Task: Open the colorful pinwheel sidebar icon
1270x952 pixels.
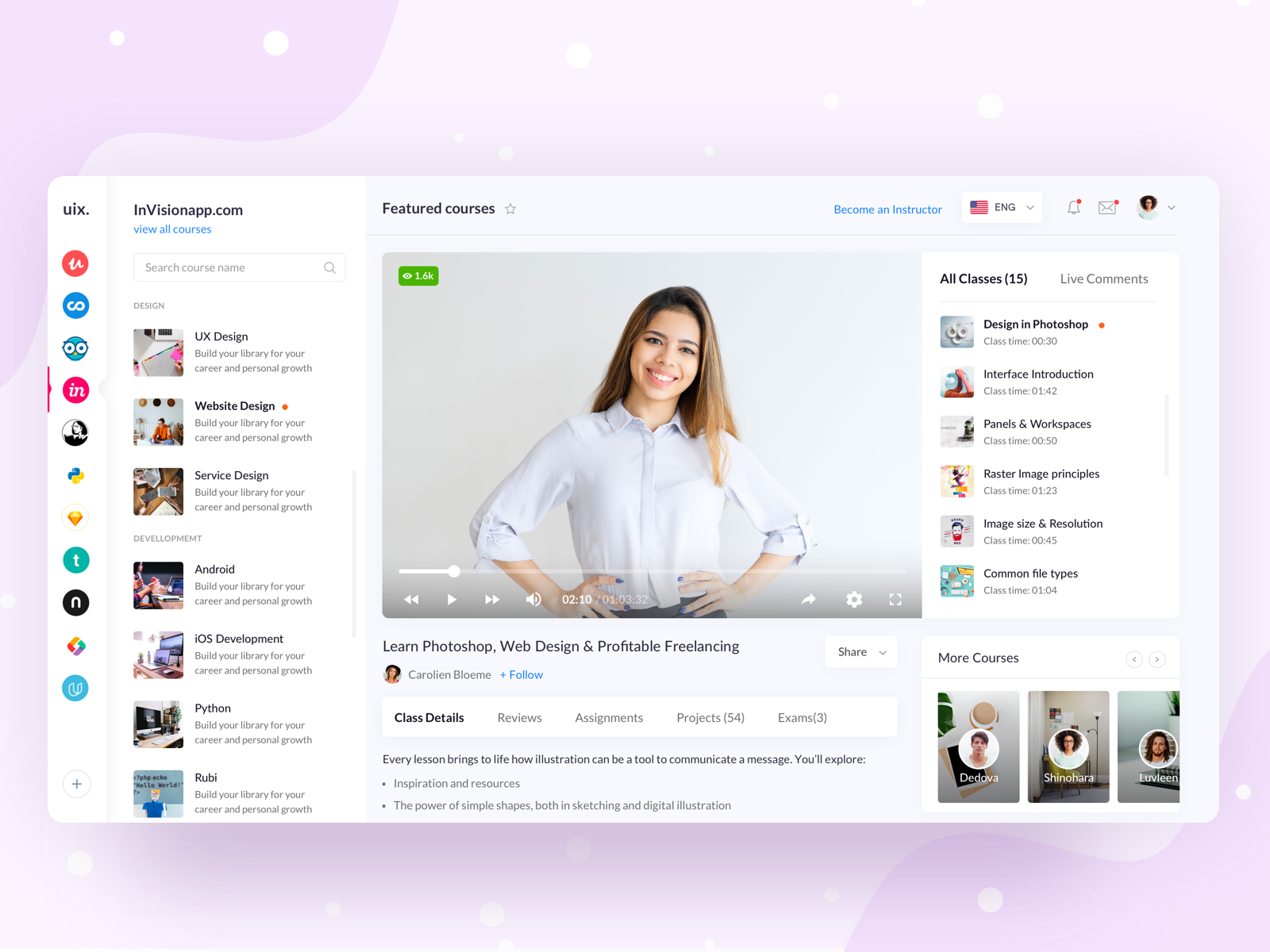Action: 75,646
